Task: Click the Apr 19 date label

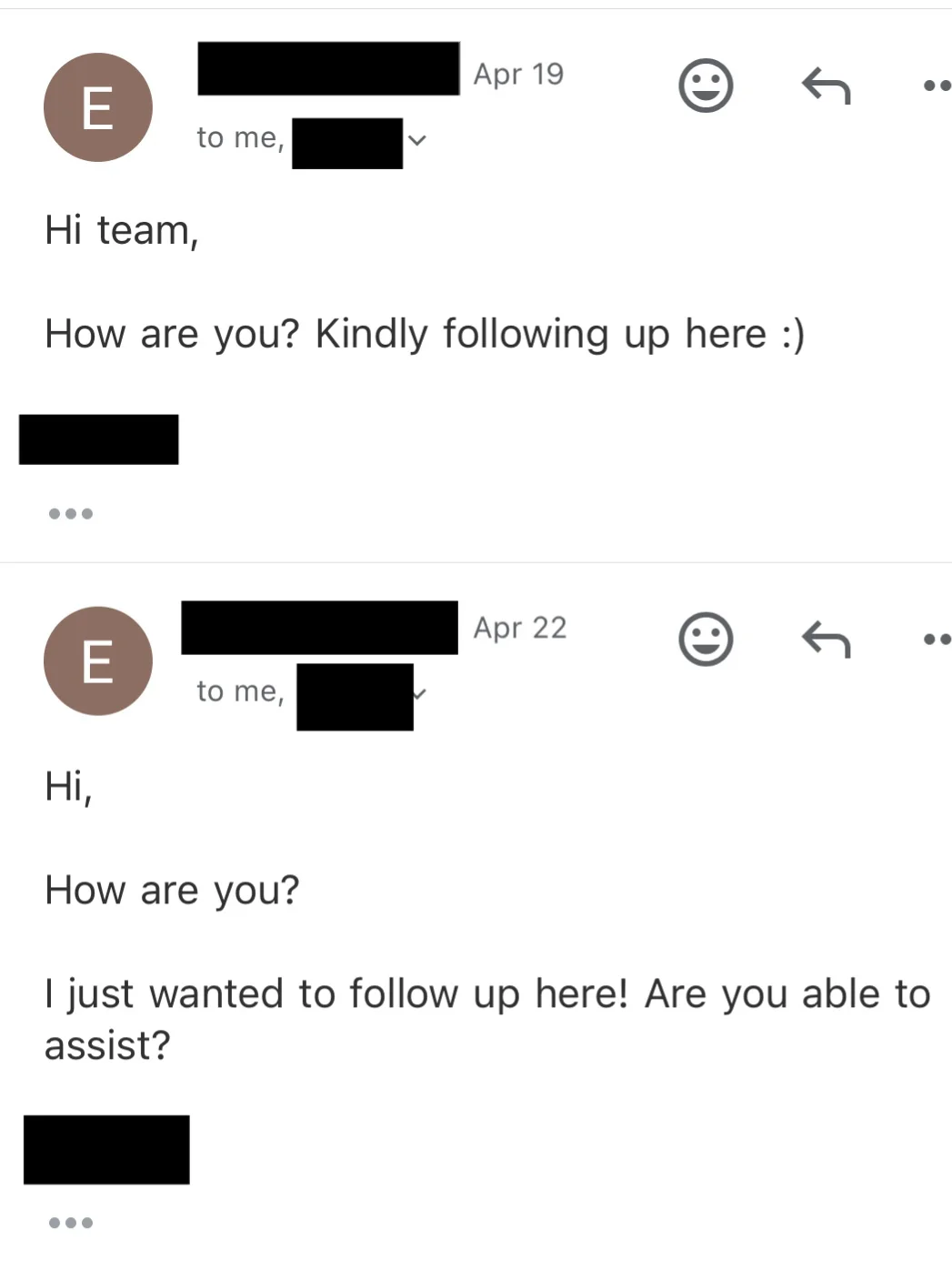Action: pos(518,75)
